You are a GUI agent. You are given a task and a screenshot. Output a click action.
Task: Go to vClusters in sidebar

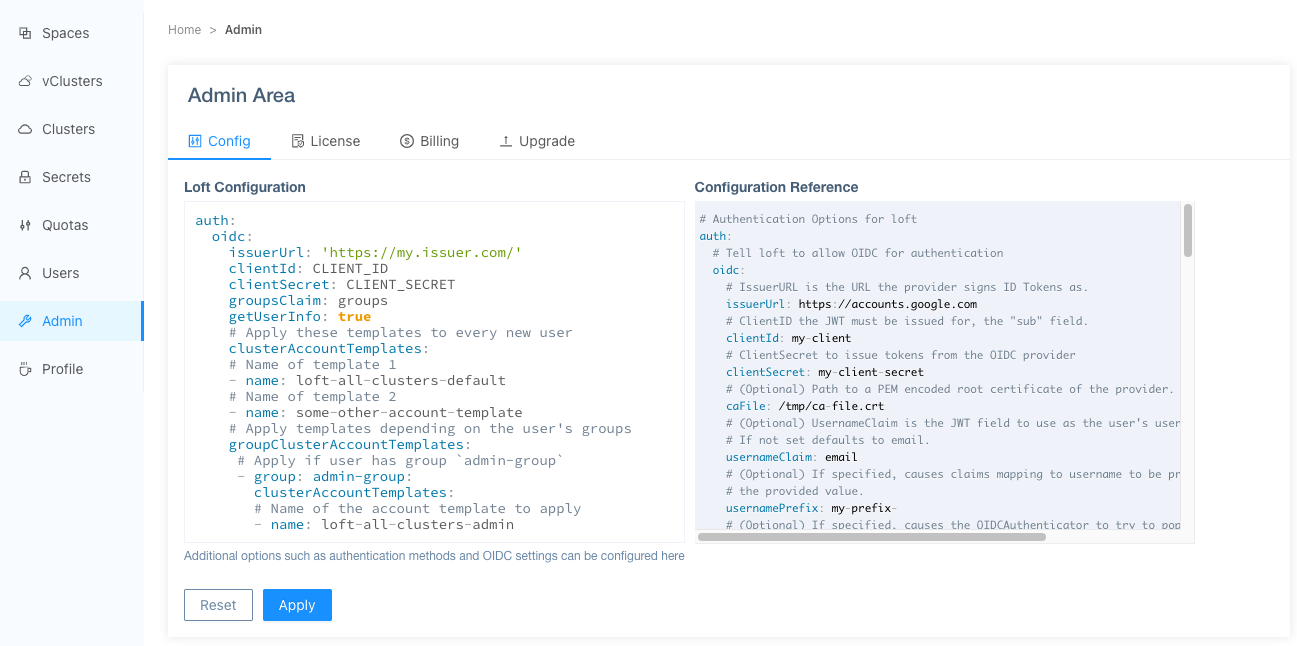point(71,81)
